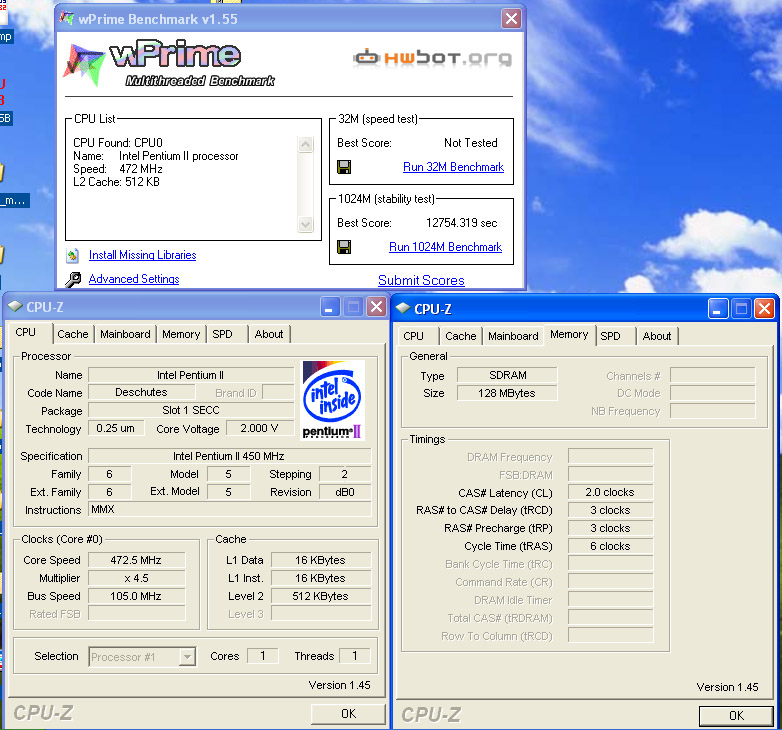Image resolution: width=782 pixels, height=730 pixels.
Task: Run the 1024M Benchmark
Action: (445, 247)
